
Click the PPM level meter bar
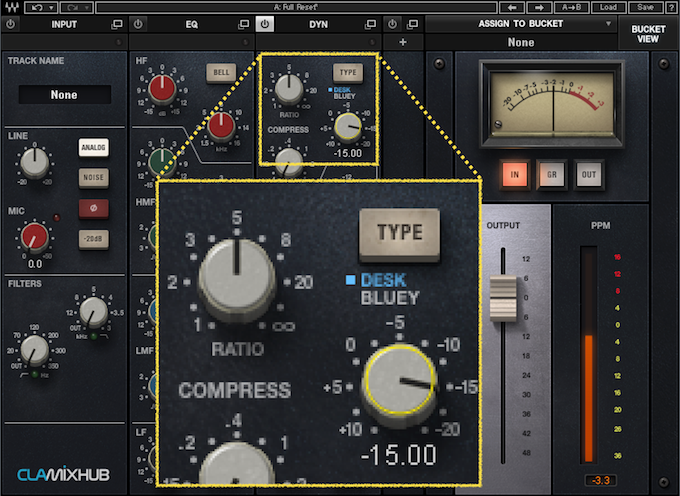[x=588, y=355]
